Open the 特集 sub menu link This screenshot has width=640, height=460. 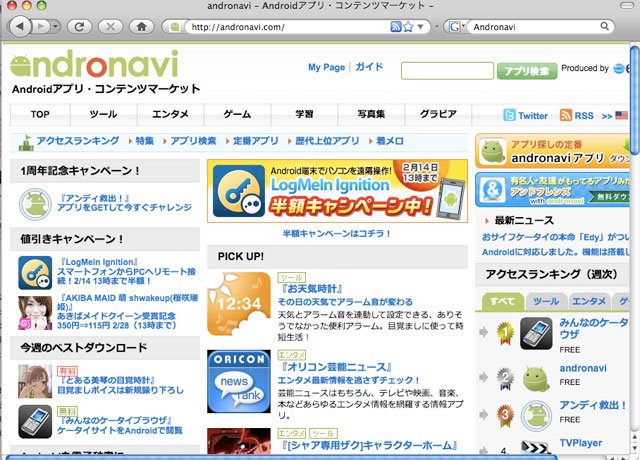click(x=144, y=141)
